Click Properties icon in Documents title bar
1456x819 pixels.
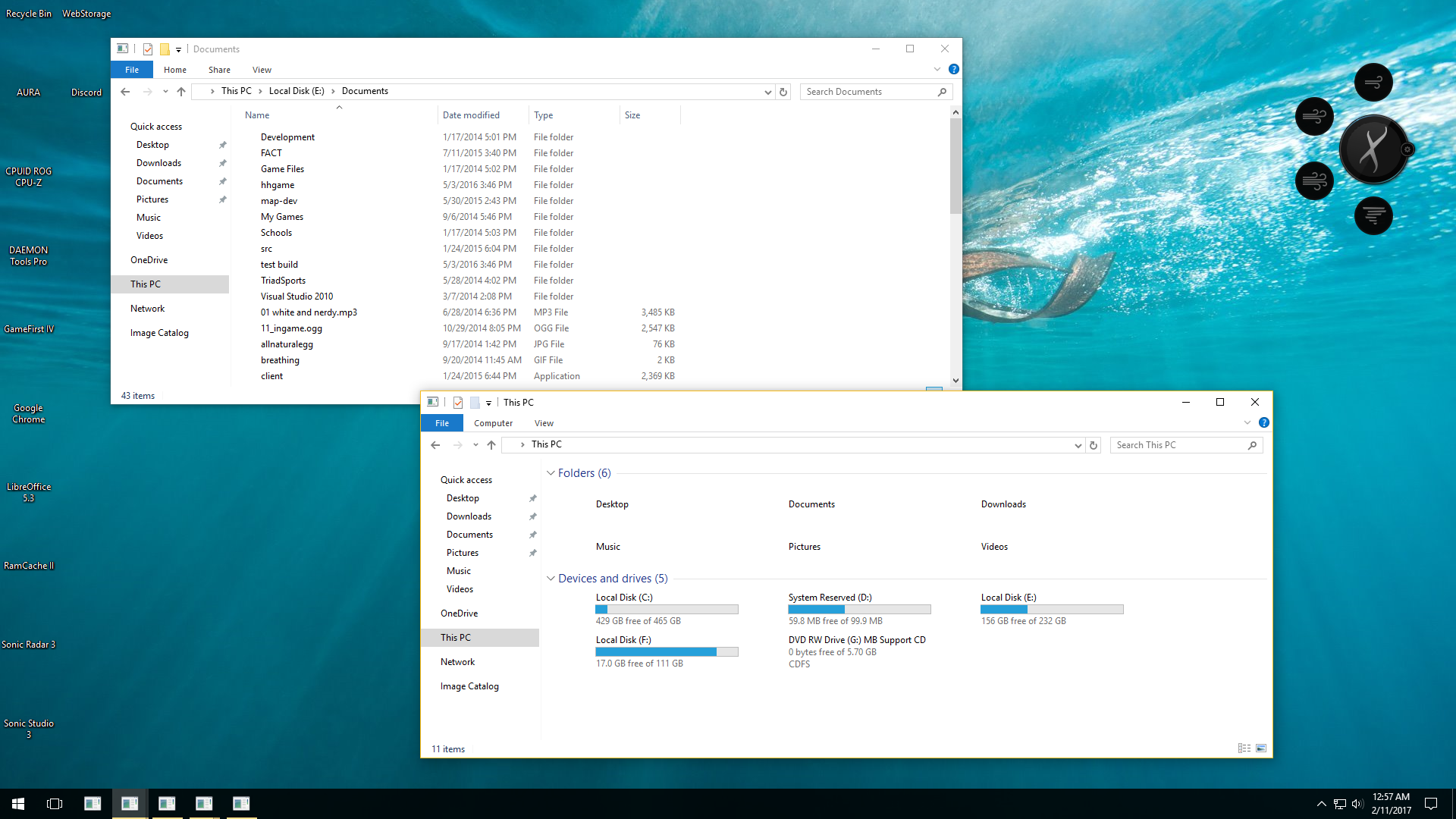148,49
